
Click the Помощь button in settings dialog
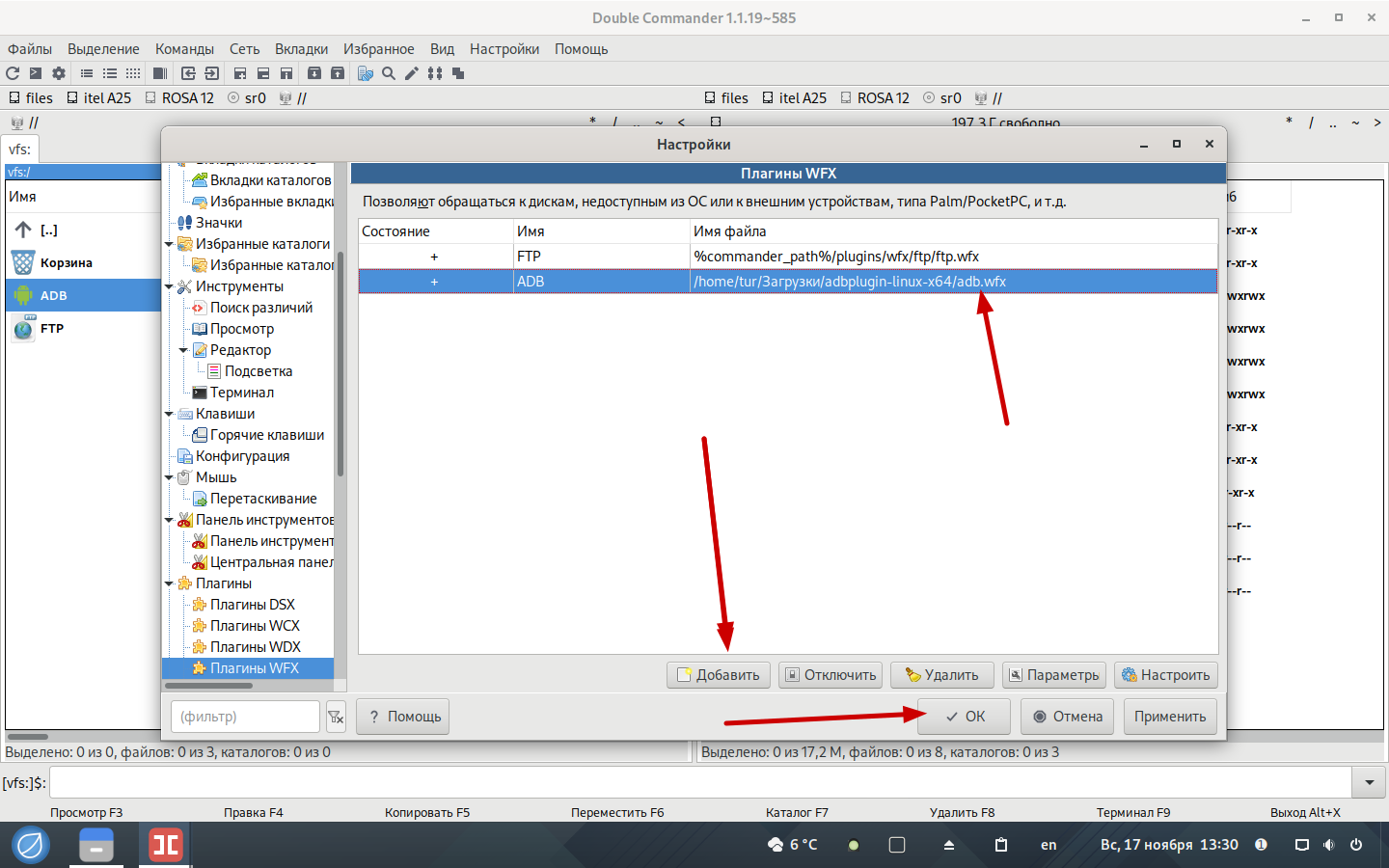tap(403, 717)
